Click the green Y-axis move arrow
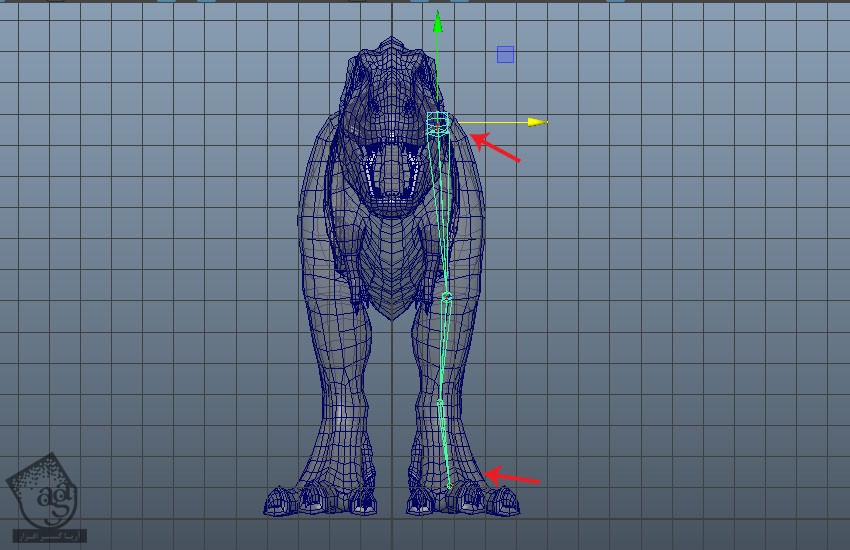Image resolution: width=850 pixels, height=550 pixels. 437,23
